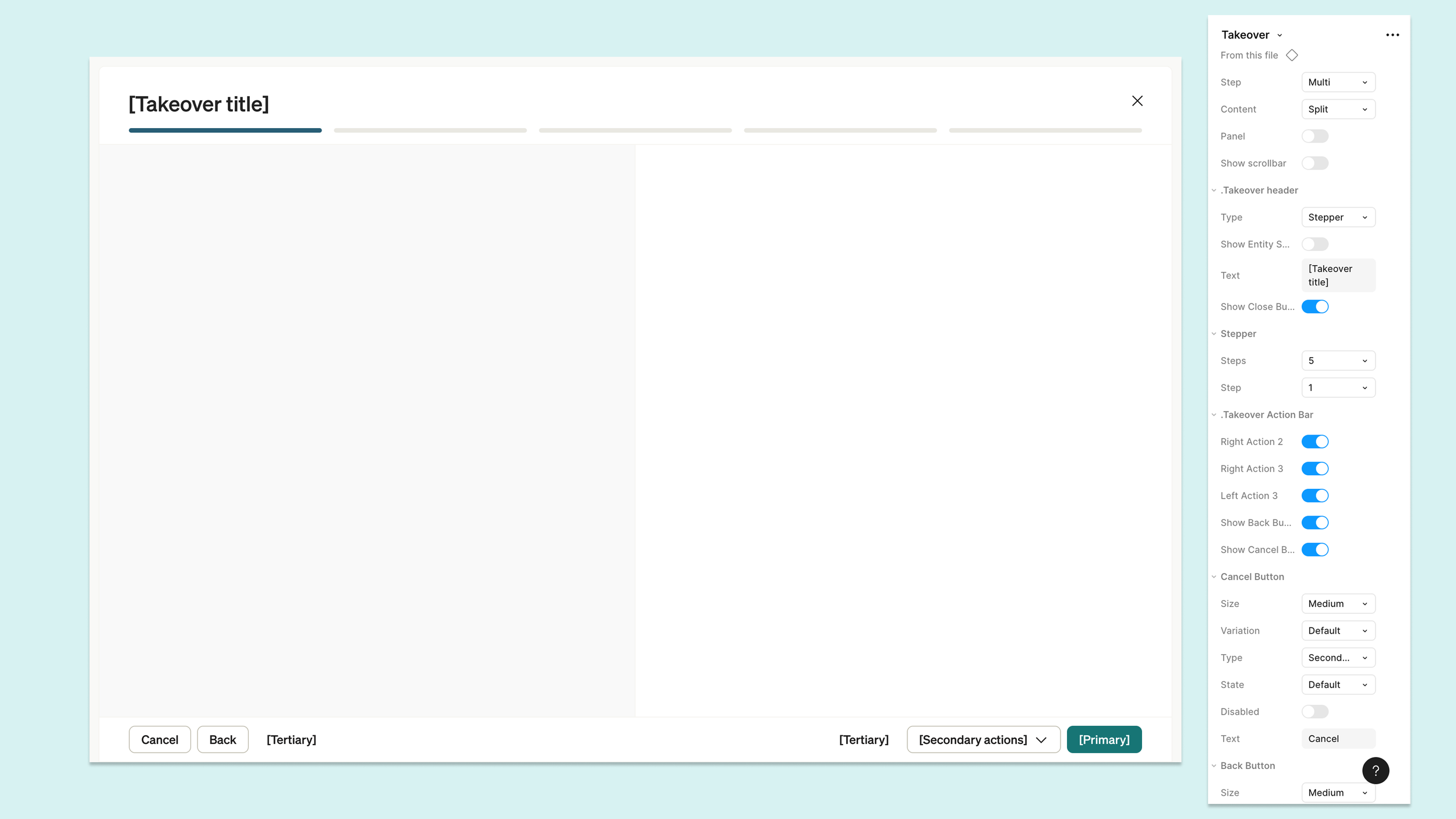Collapse the .Takeover header section arrow

1214,190
